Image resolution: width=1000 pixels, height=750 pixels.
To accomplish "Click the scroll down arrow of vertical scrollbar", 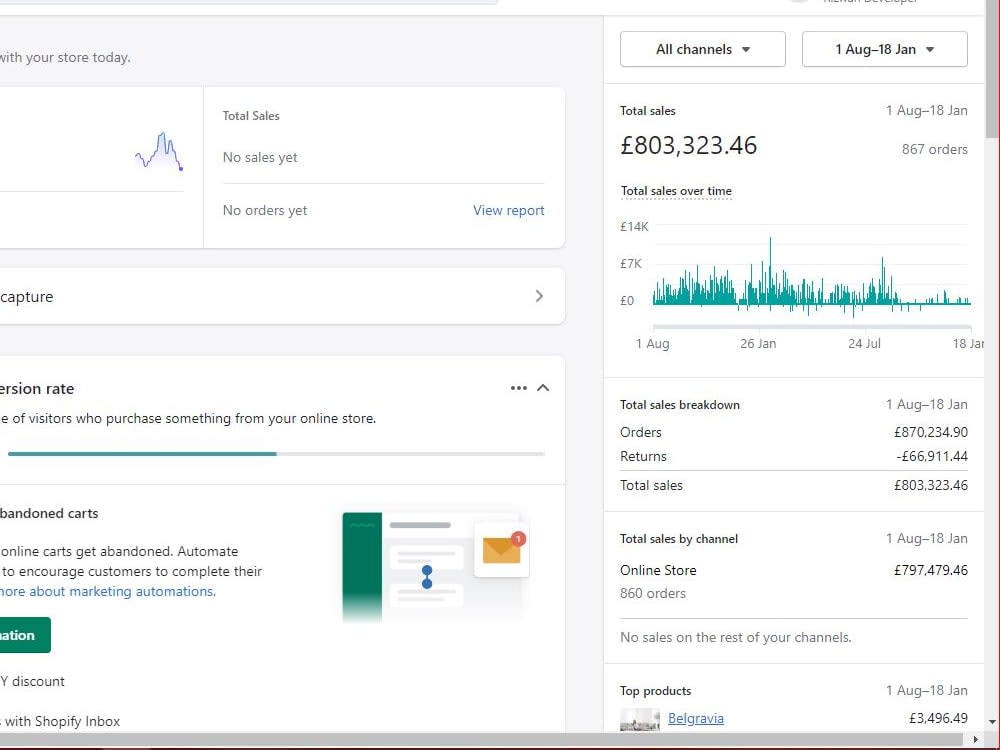I will coord(992,722).
